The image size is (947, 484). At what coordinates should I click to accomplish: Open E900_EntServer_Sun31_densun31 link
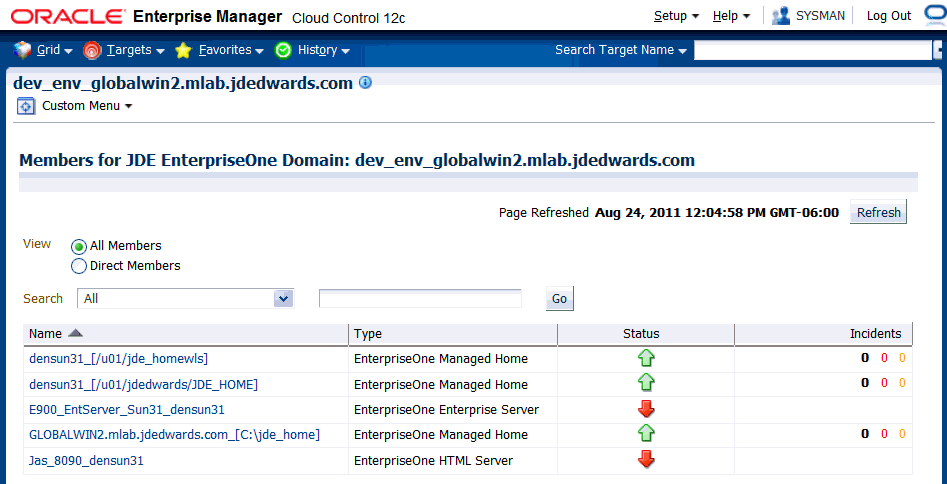(127, 410)
